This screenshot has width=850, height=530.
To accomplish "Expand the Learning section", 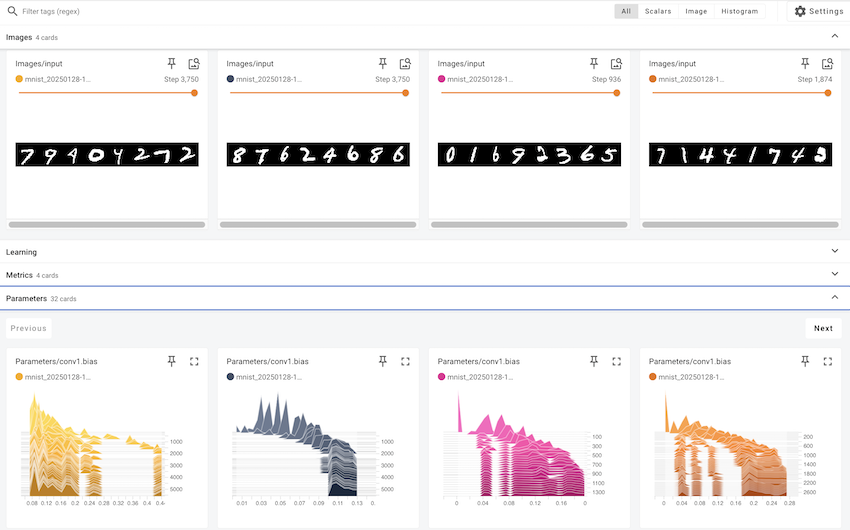I will 835,252.
